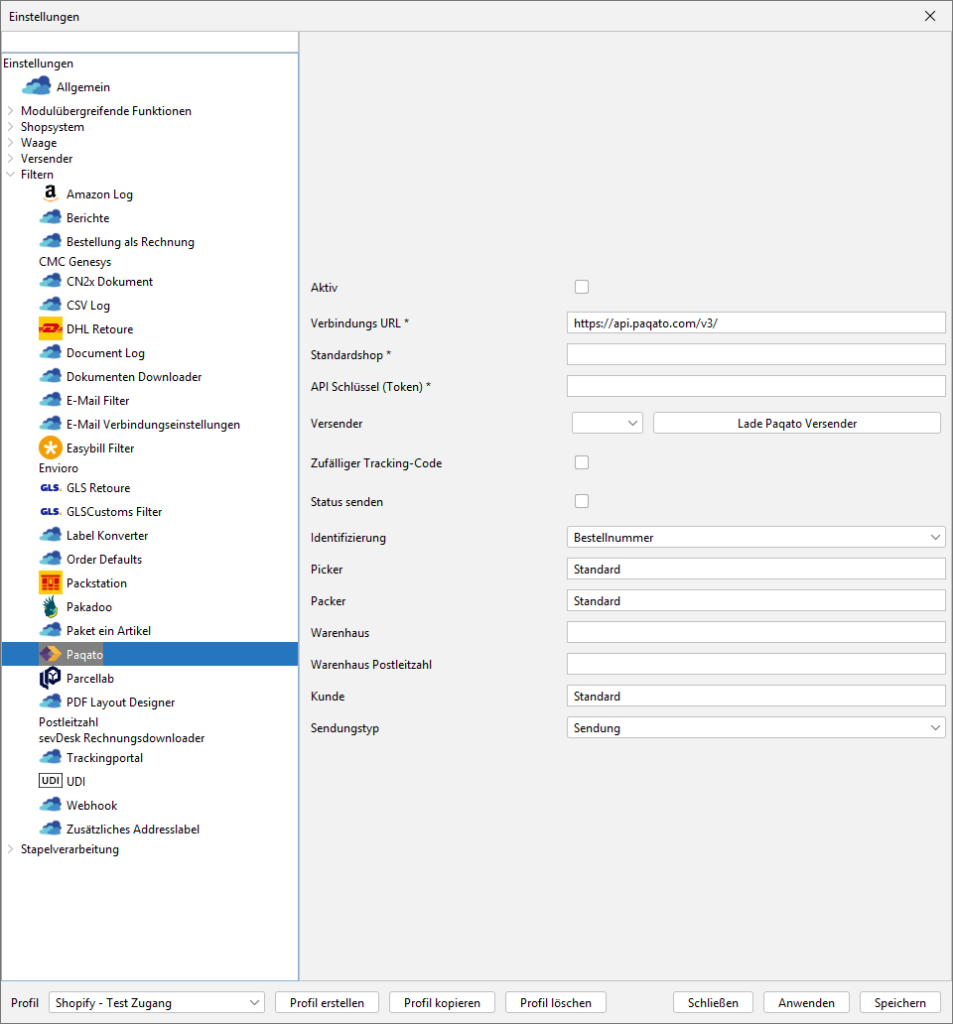Open the UDI icon entry
Screen dimensions: 953x1024
(50, 782)
